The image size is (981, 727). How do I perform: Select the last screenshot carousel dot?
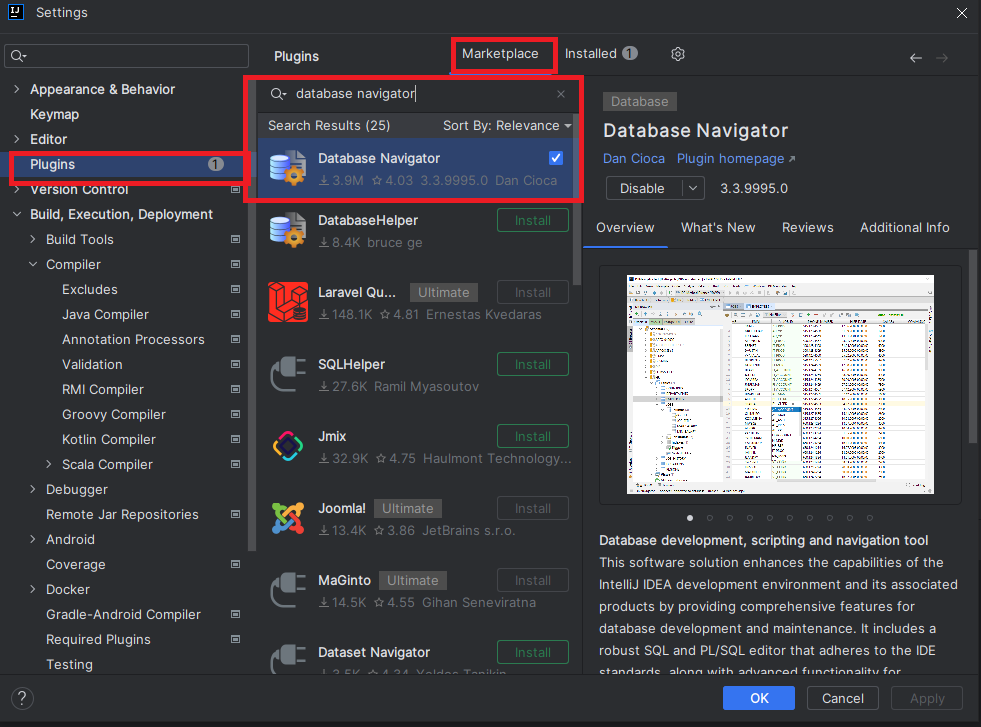[x=870, y=518]
